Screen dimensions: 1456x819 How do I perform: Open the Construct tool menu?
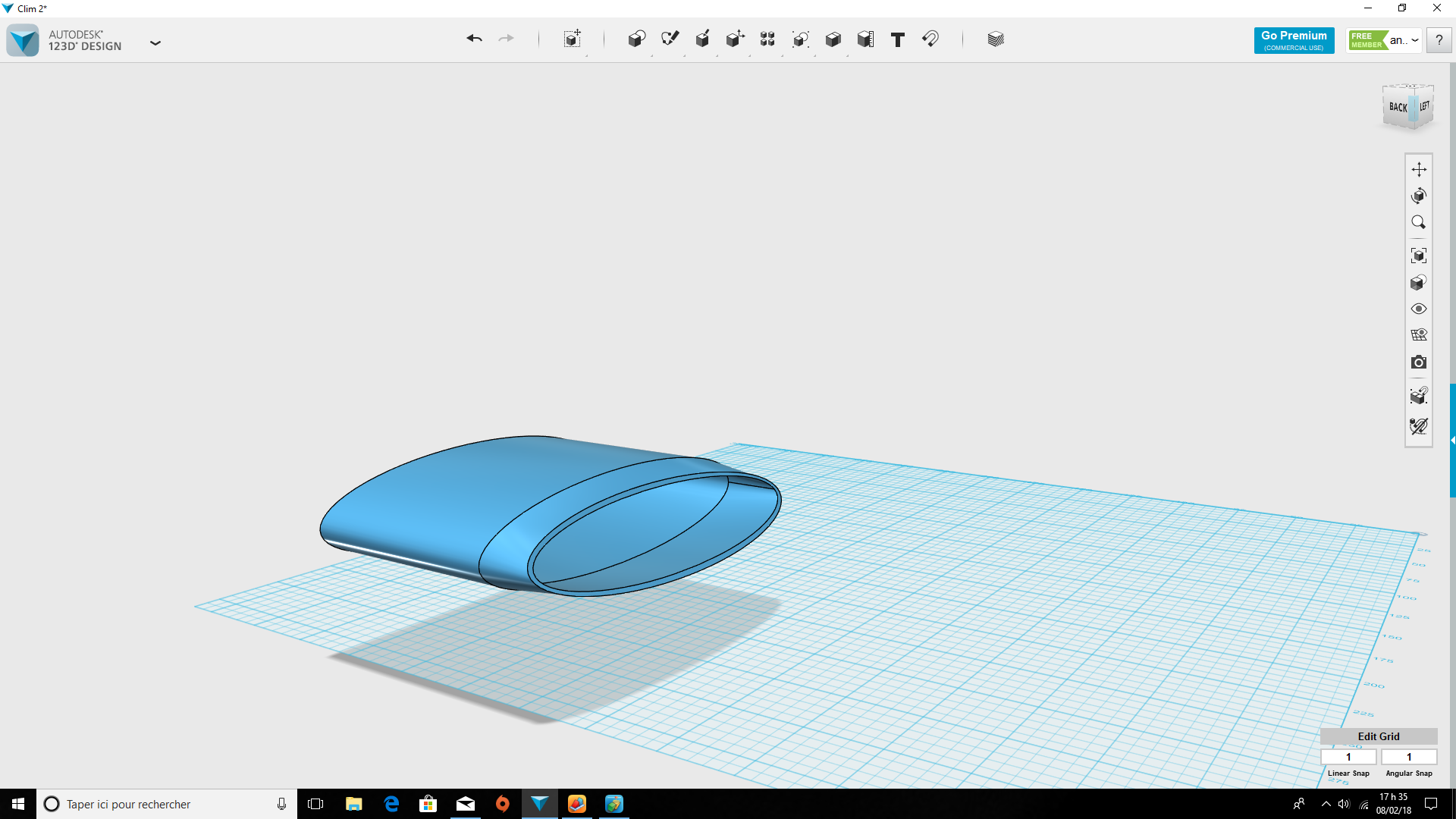point(702,39)
